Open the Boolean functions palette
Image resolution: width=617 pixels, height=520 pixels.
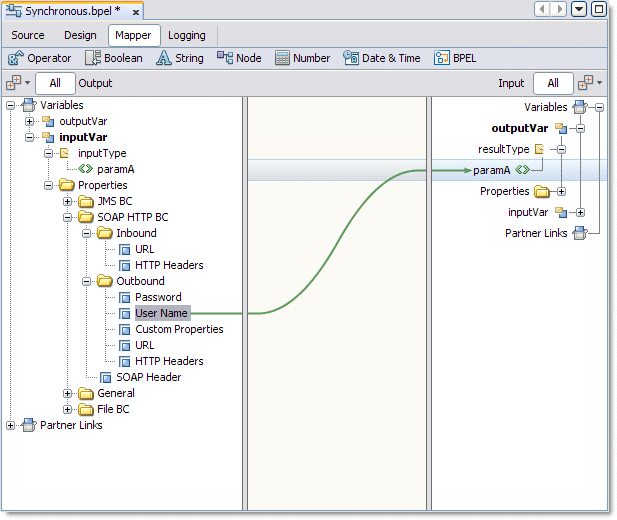click(x=114, y=58)
